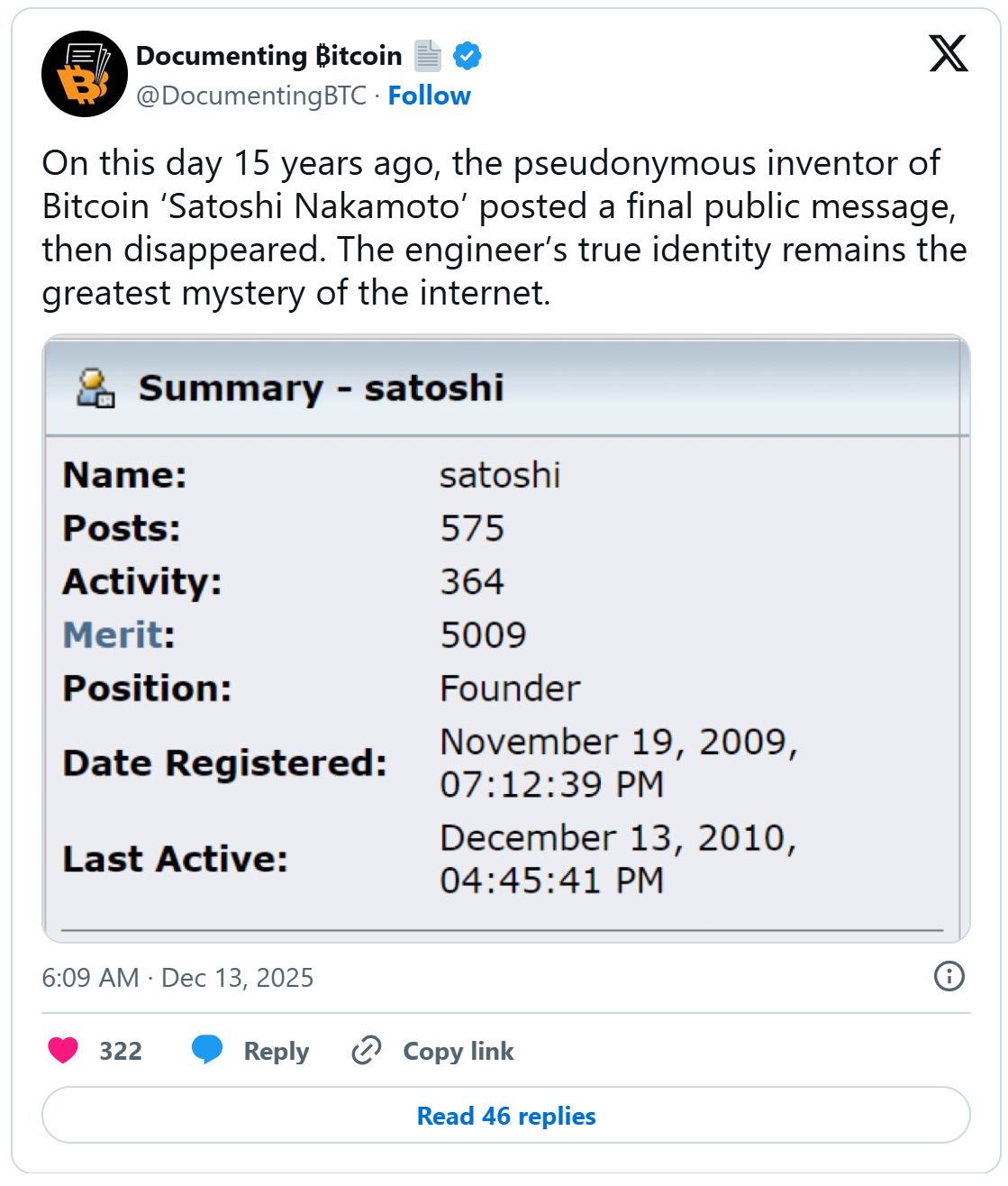Click the page emoji next to name
Screen dimensions: 1008x1186
pyautogui.click(x=428, y=56)
